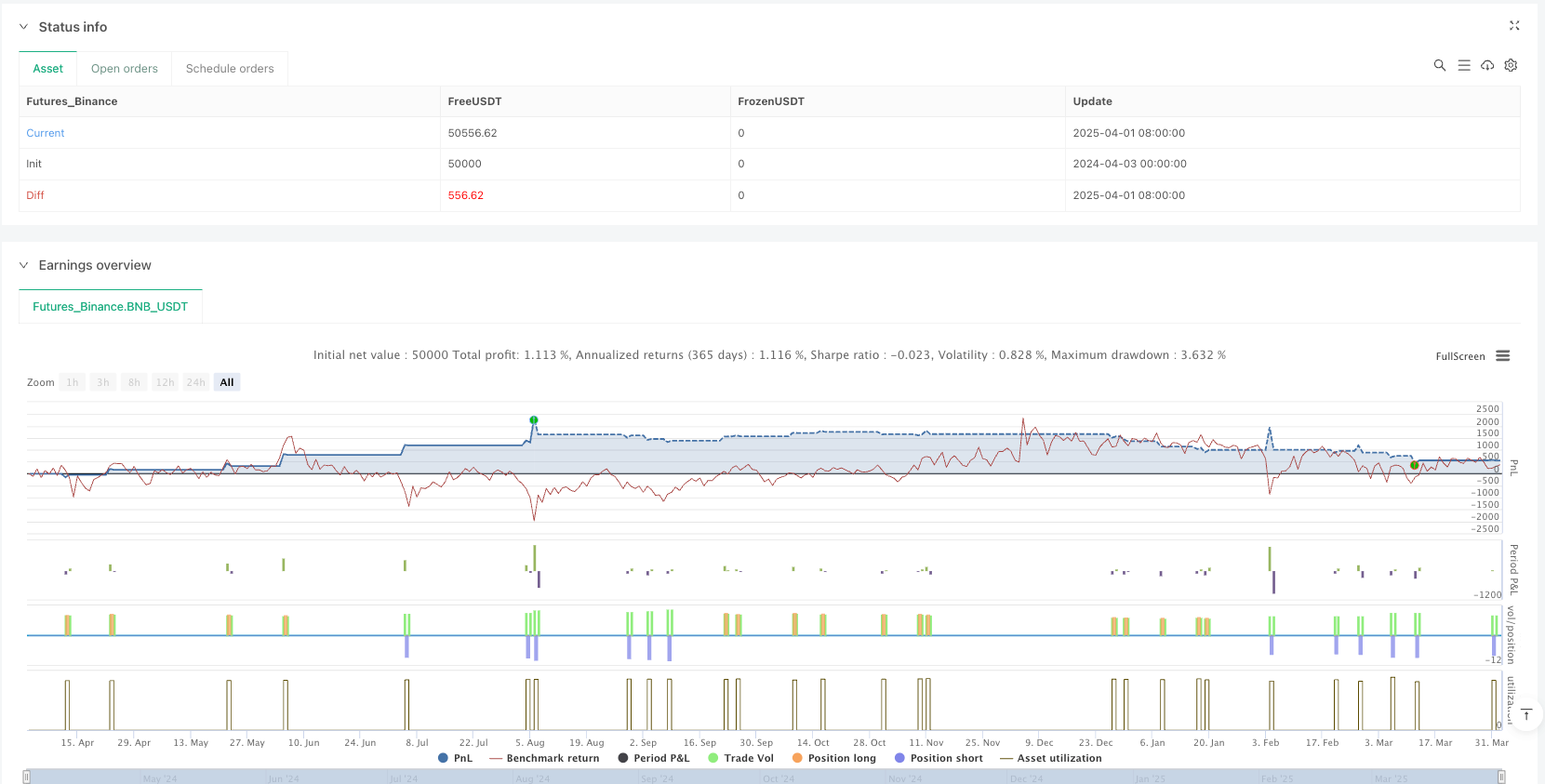Switch to the Open orders tab
1545x784 pixels.
(125, 69)
